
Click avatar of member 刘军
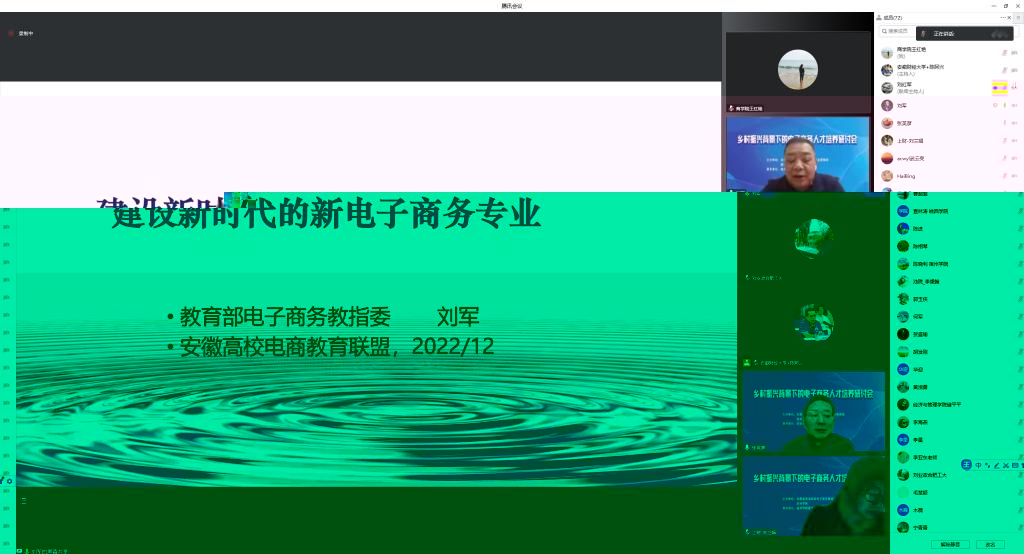887,105
